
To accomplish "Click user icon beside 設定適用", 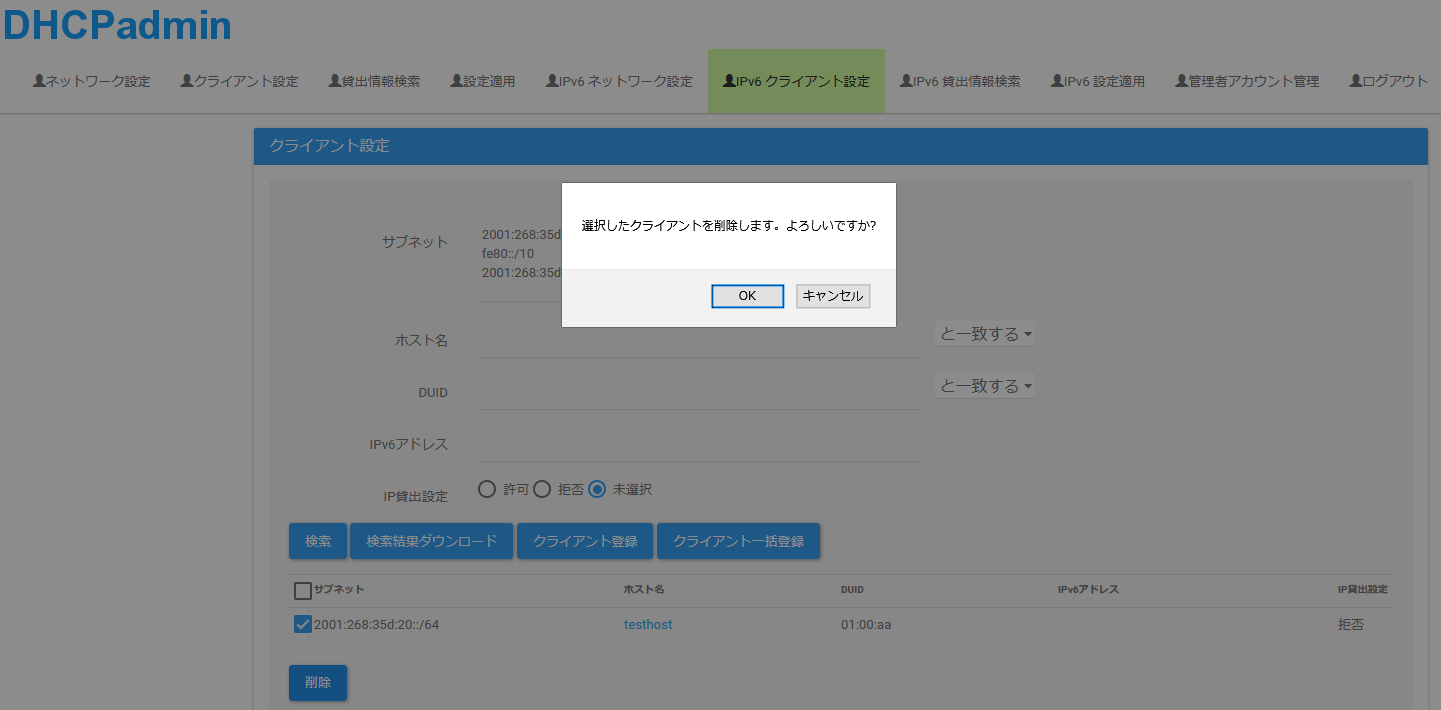I will click(x=457, y=81).
